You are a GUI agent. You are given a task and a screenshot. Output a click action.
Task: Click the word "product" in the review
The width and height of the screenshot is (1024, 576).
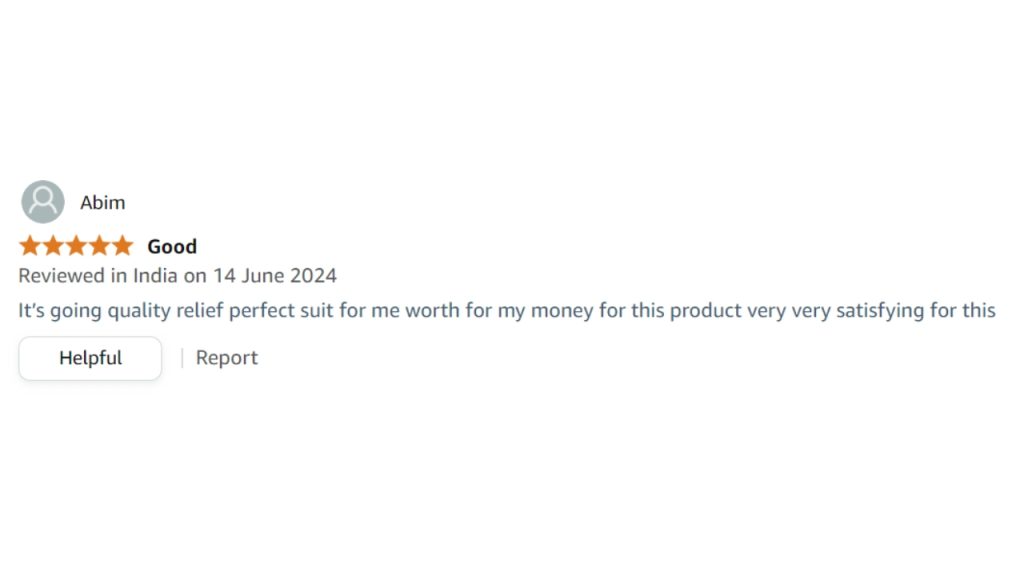point(705,310)
